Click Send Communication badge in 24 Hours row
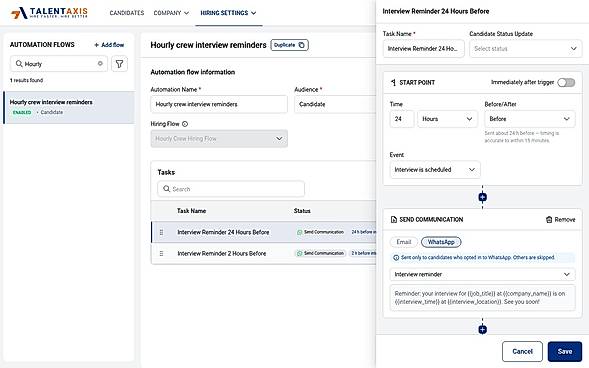Screen dimensions: 589x368 320,232
